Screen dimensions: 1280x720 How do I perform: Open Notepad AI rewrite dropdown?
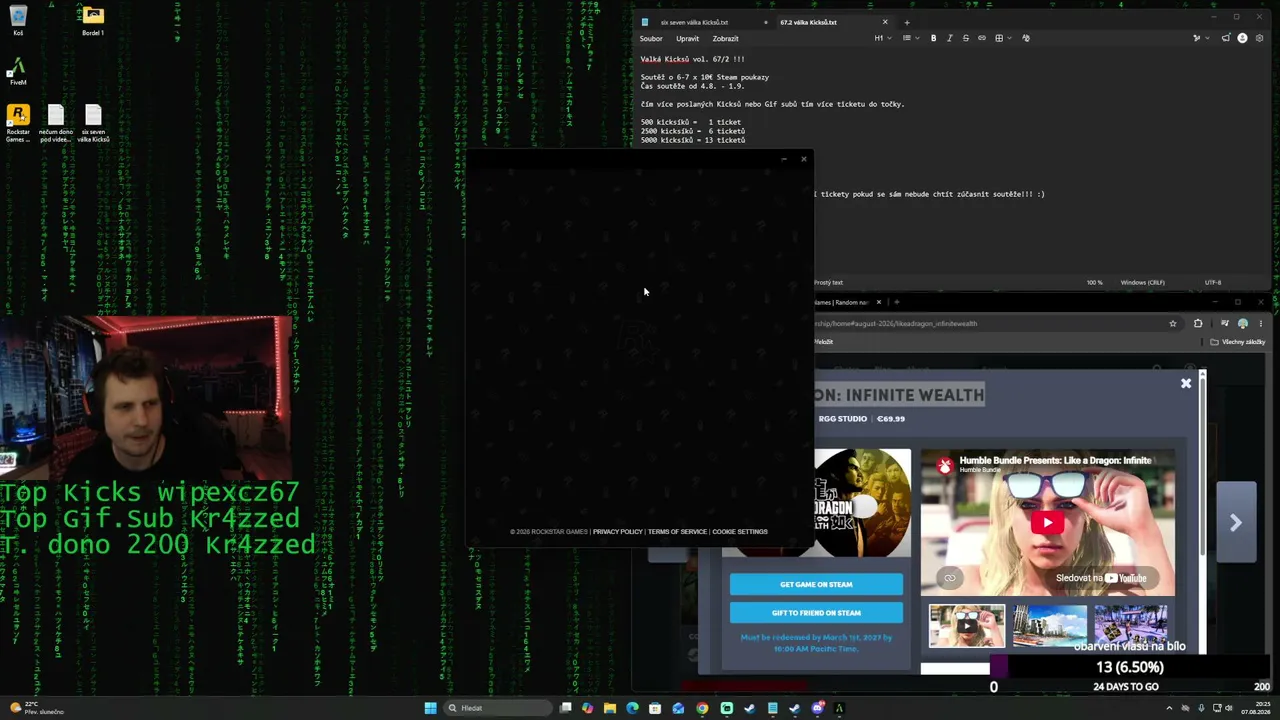pos(1199,38)
